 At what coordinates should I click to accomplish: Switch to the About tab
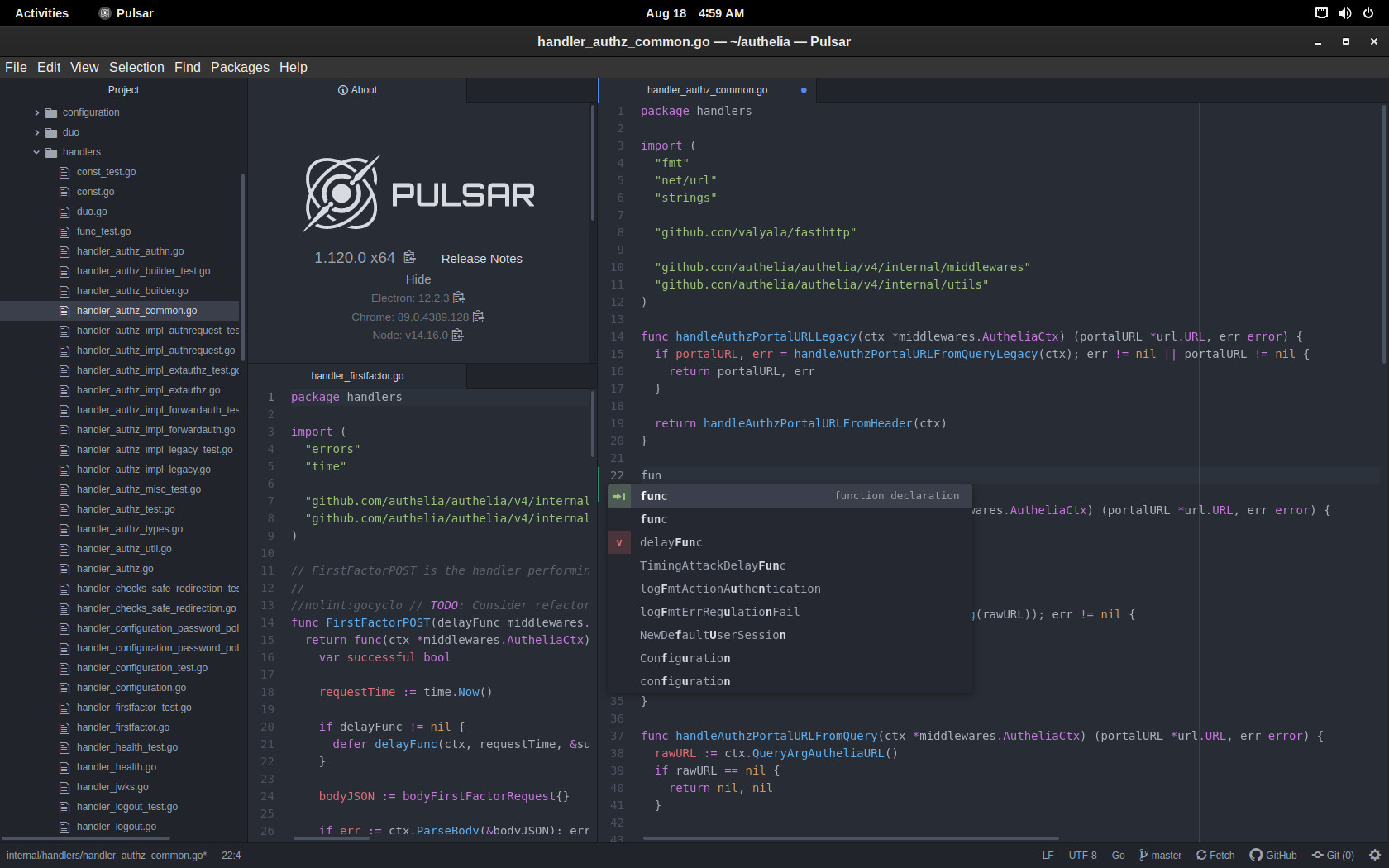coord(357,90)
